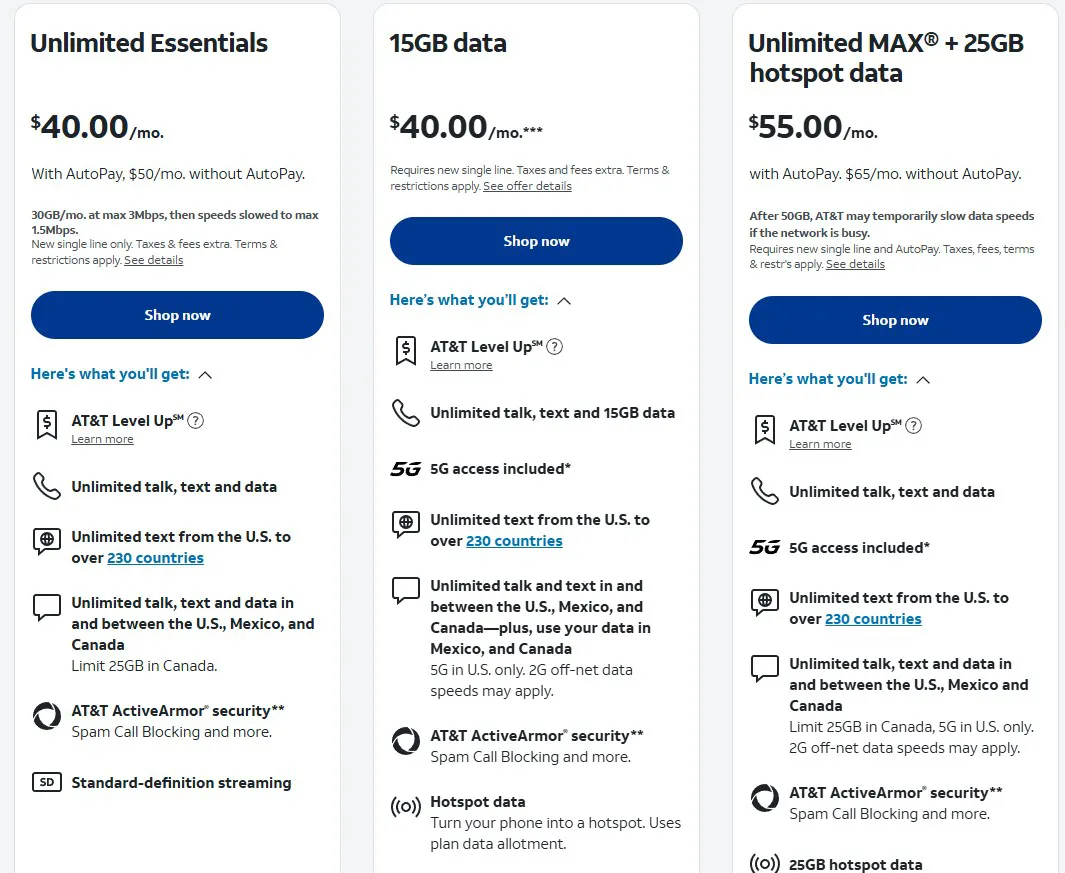Viewport: 1065px width, 873px height.
Task: Open the AT&T Level Up tooltip on Unlimited Essentials
Action: click(x=196, y=419)
